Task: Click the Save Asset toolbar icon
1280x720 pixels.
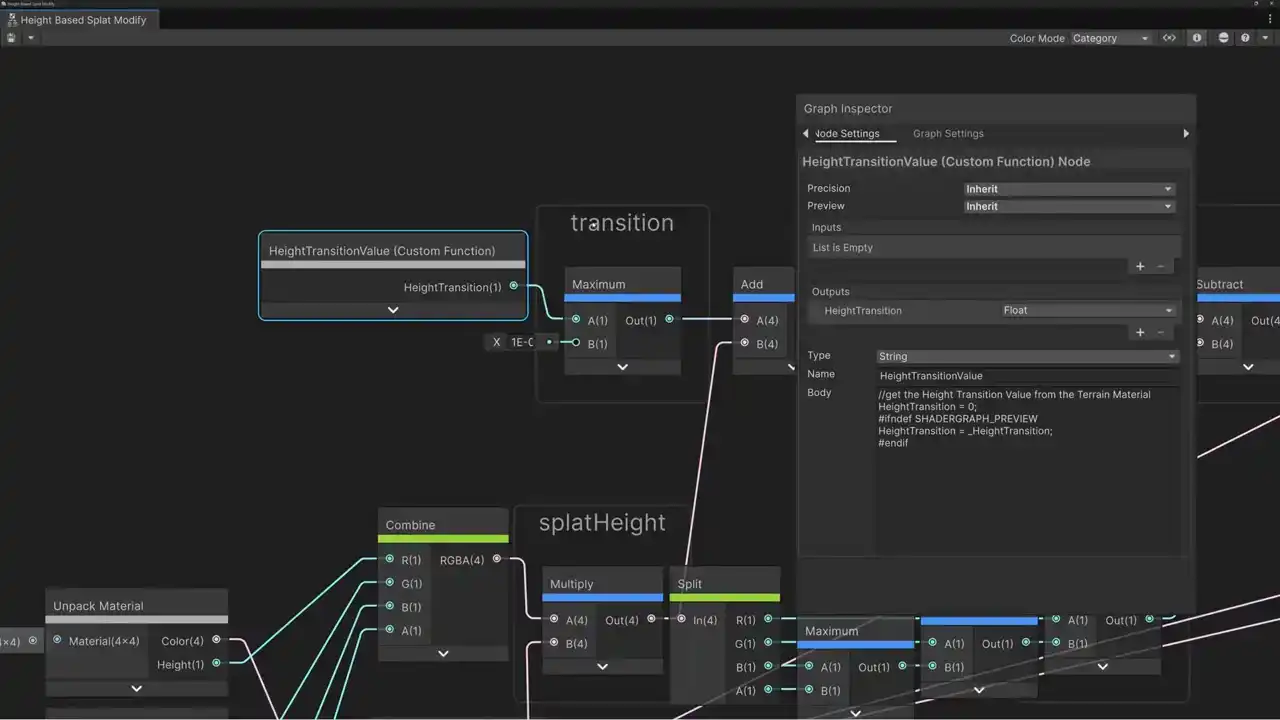Action: pyautogui.click(x=11, y=38)
